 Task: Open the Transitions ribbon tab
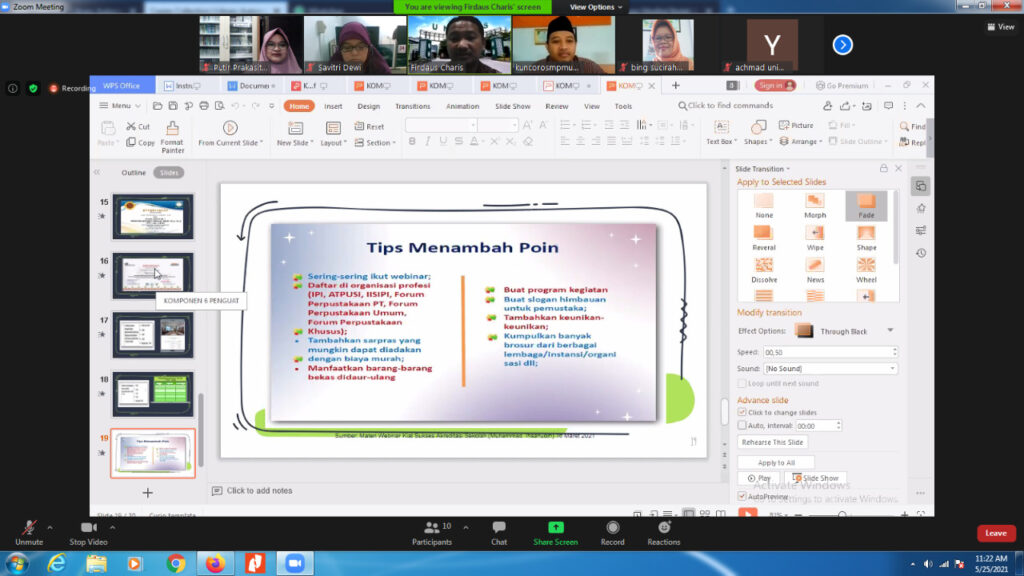pyautogui.click(x=412, y=106)
